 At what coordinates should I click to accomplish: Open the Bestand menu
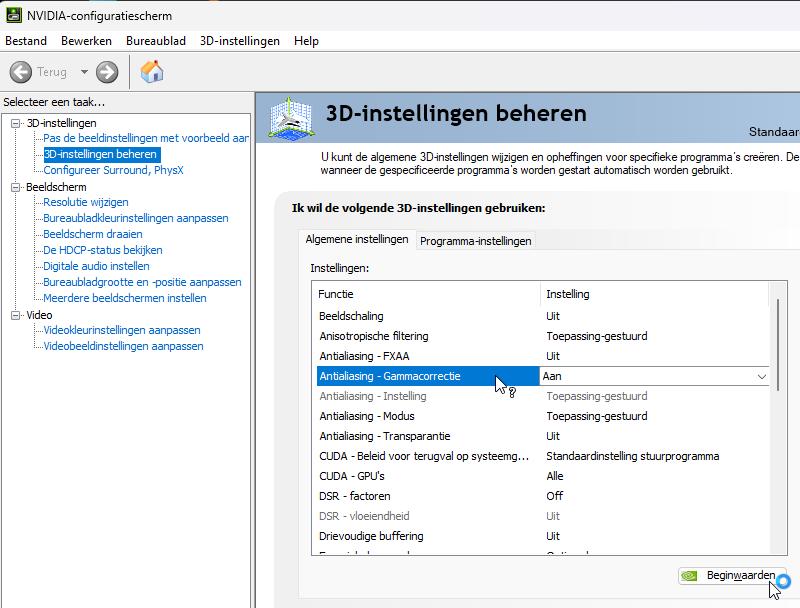click(x=26, y=41)
